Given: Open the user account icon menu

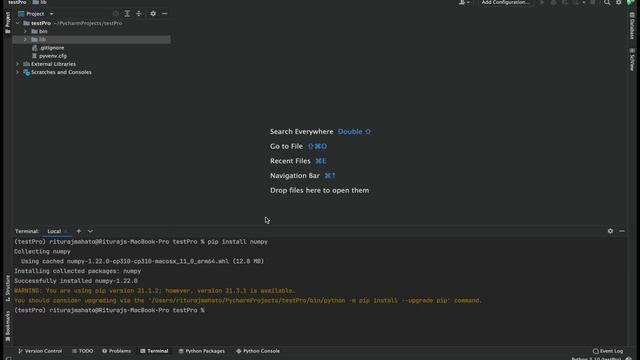Looking at the screenshot, I should coord(464,2).
